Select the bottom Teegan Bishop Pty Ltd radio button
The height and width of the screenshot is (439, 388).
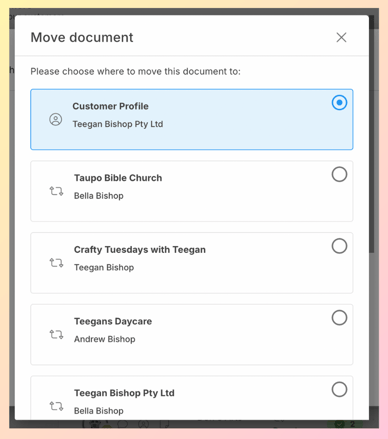(x=339, y=389)
